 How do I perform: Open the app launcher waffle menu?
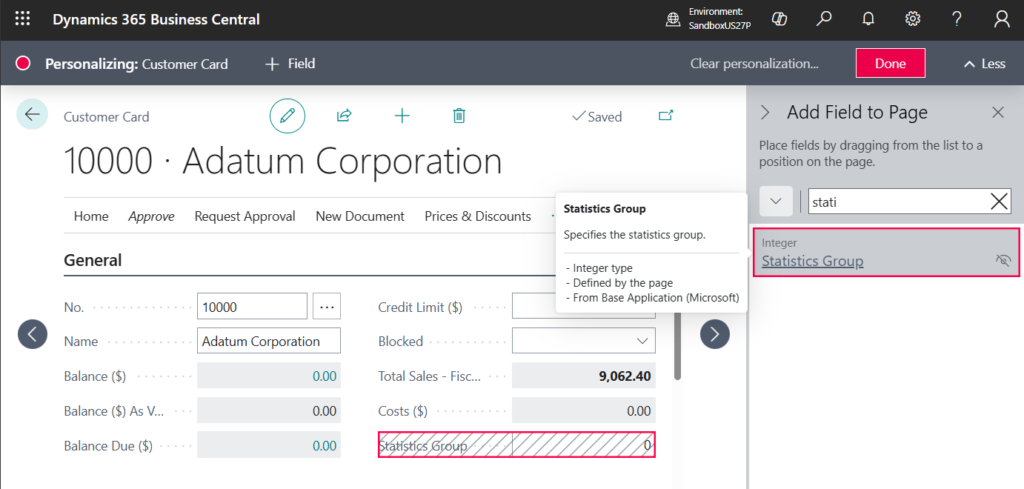(22, 19)
